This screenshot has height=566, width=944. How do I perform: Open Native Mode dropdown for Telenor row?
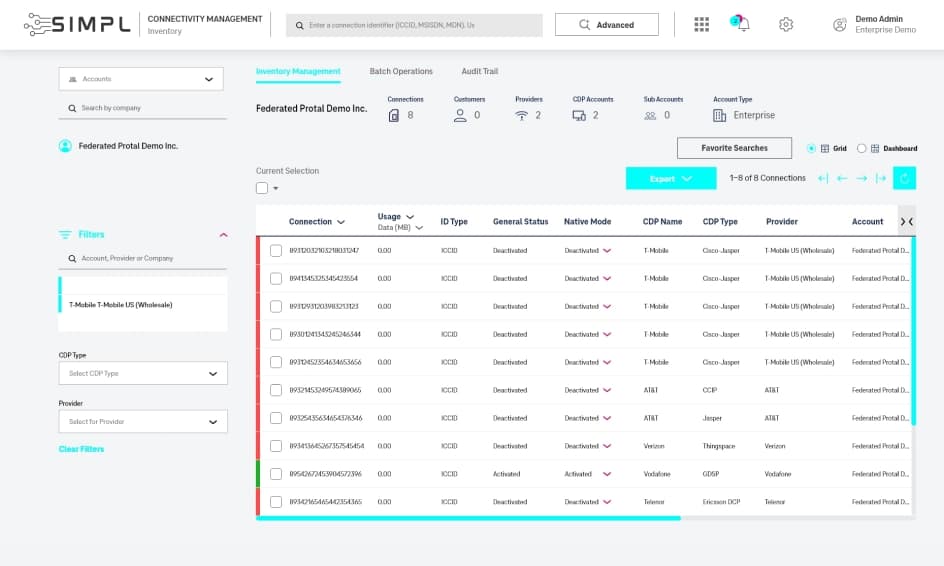click(x=607, y=502)
